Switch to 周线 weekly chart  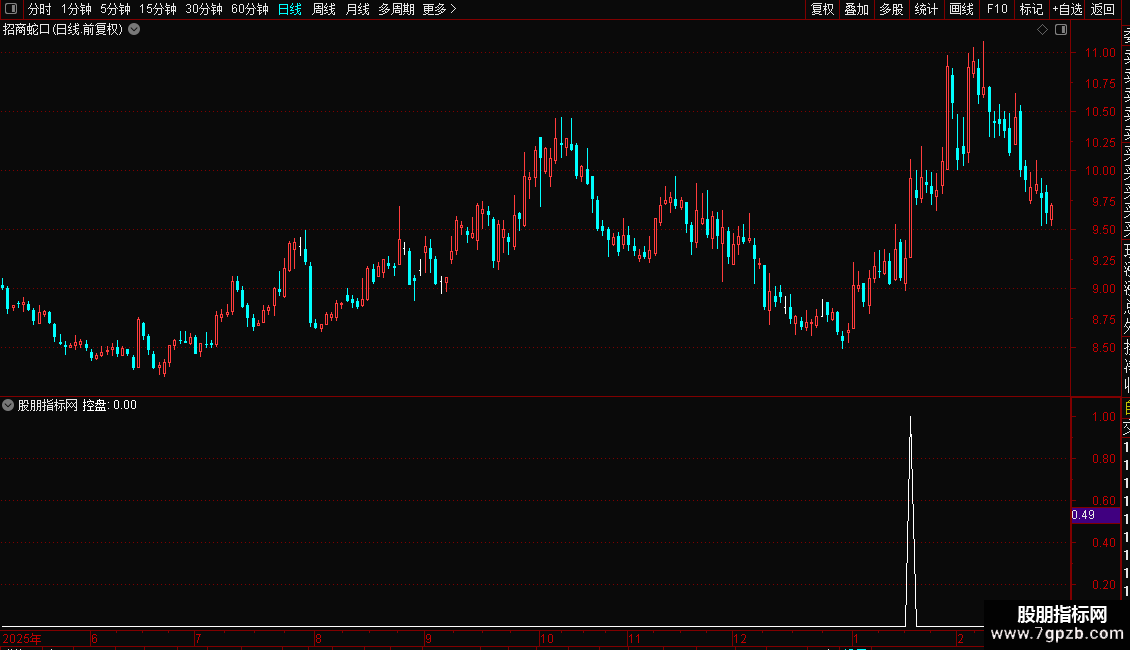coord(324,9)
